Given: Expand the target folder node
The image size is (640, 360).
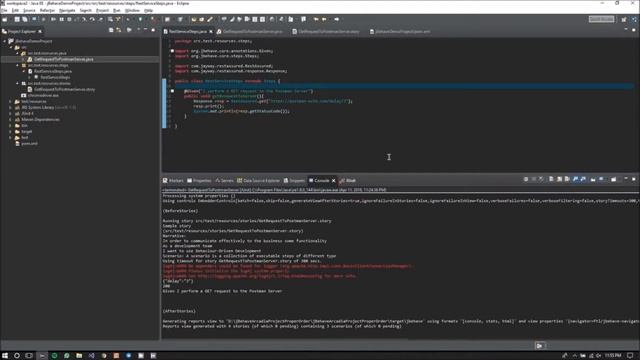Looking at the screenshot, I should 11,131.
